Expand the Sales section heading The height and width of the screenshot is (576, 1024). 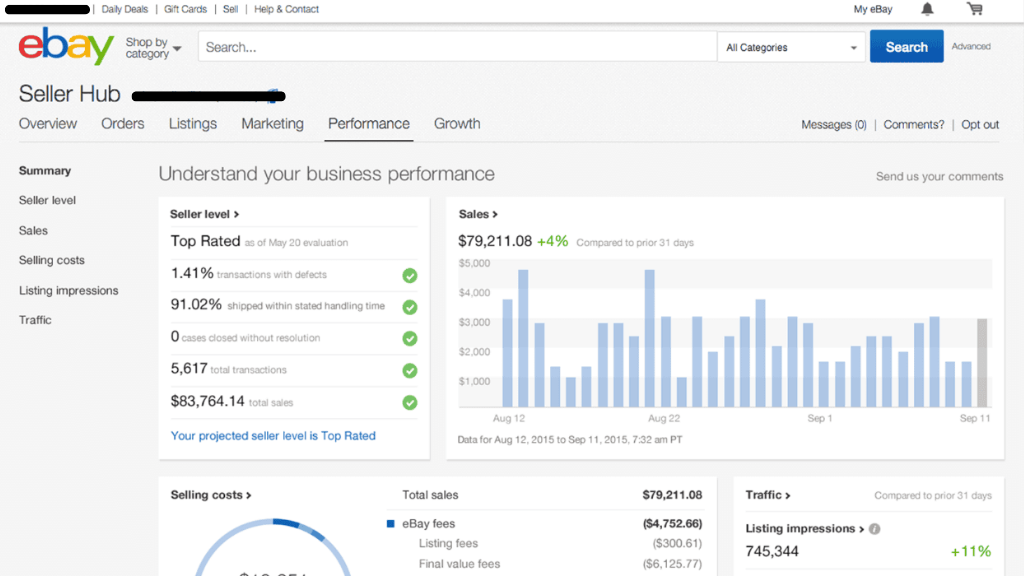478,214
